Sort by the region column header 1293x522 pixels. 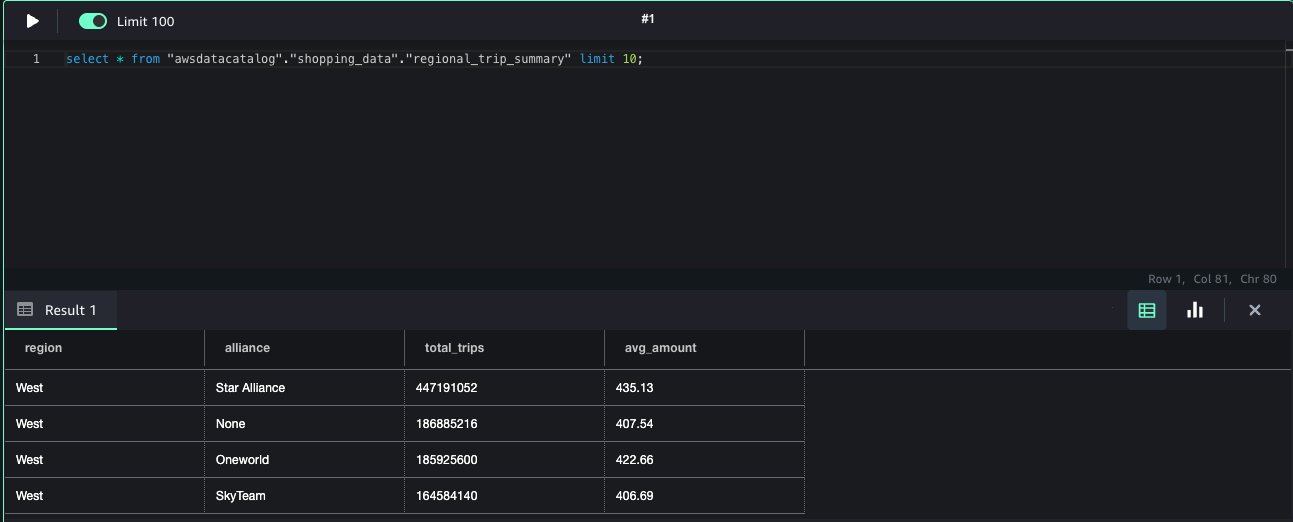pos(105,348)
